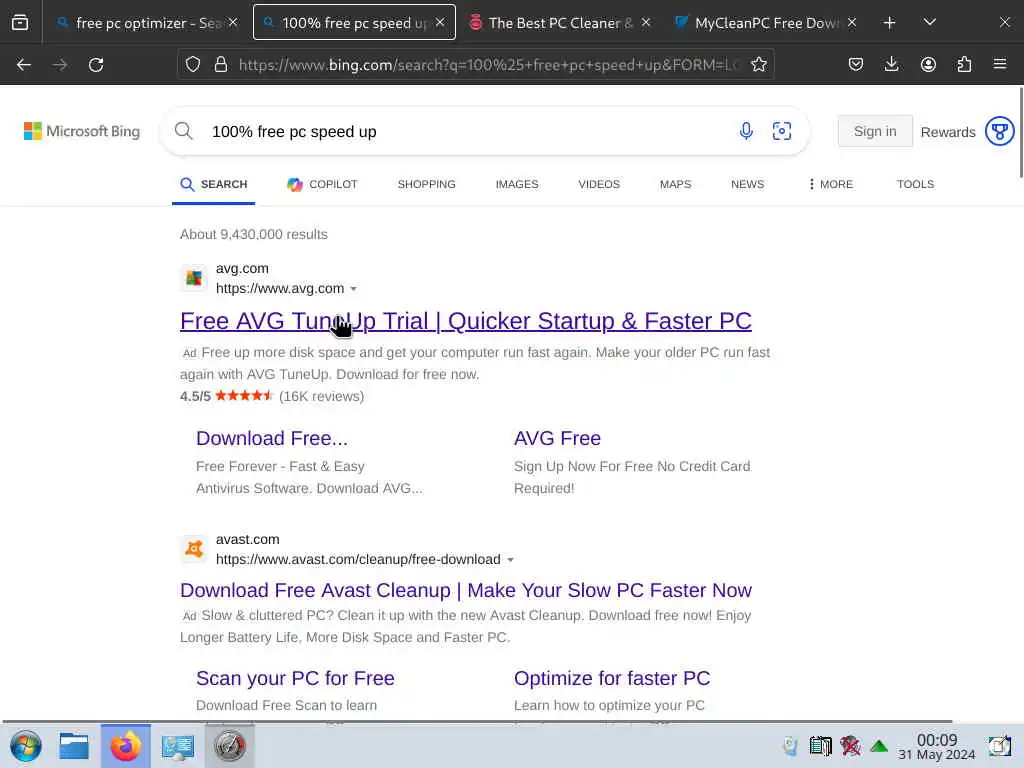Close the '100% free pc speed up' tab
This screenshot has height=768, width=1024.
coord(440,22)
